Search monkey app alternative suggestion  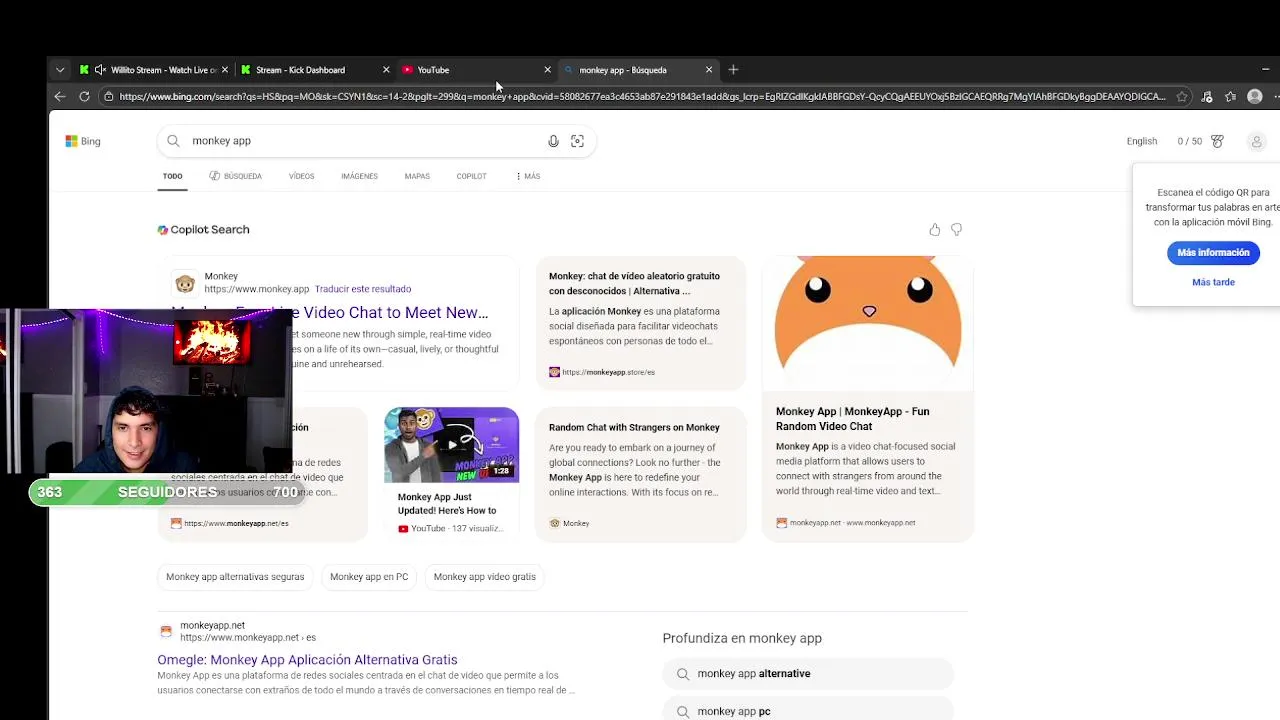pos(808,674)
